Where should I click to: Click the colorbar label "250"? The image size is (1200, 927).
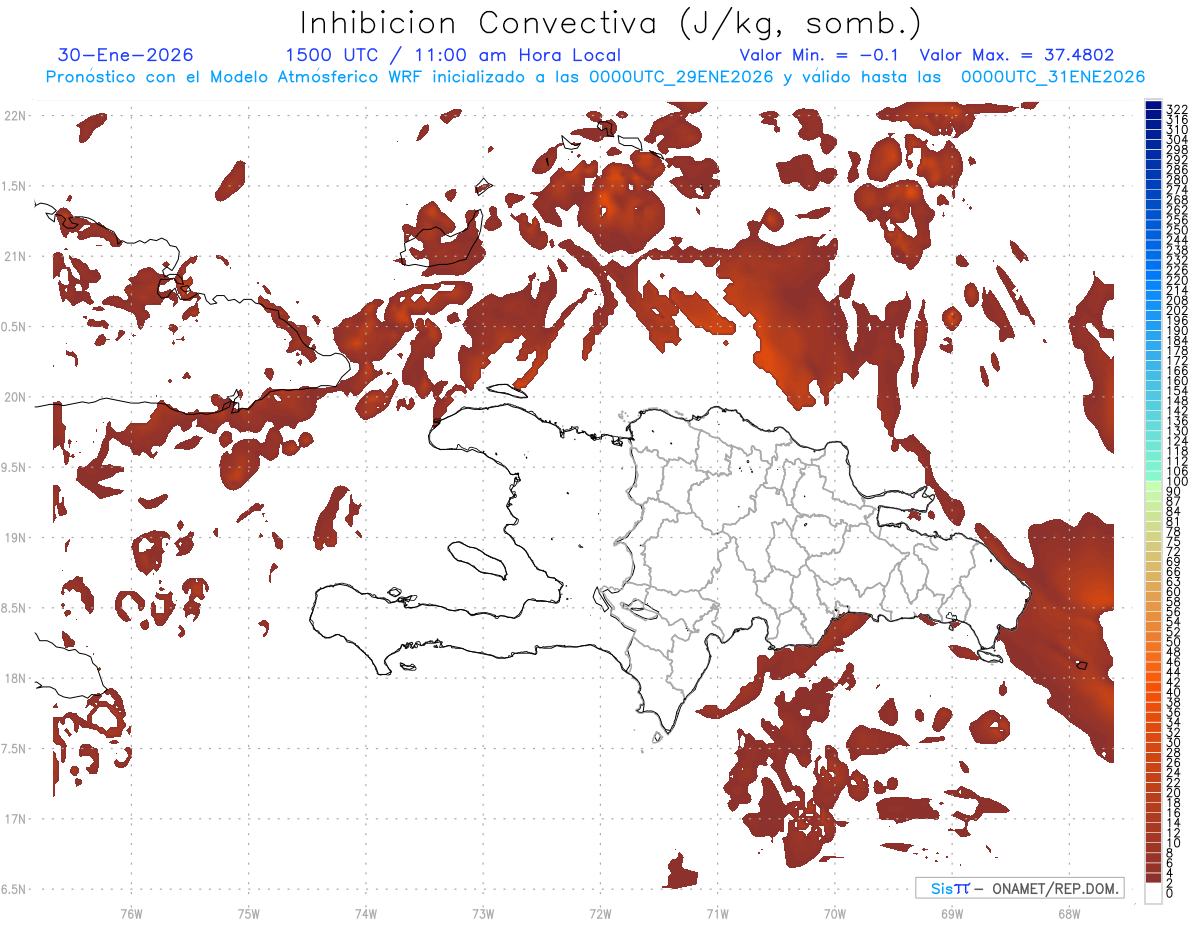tap(1177, 231)
